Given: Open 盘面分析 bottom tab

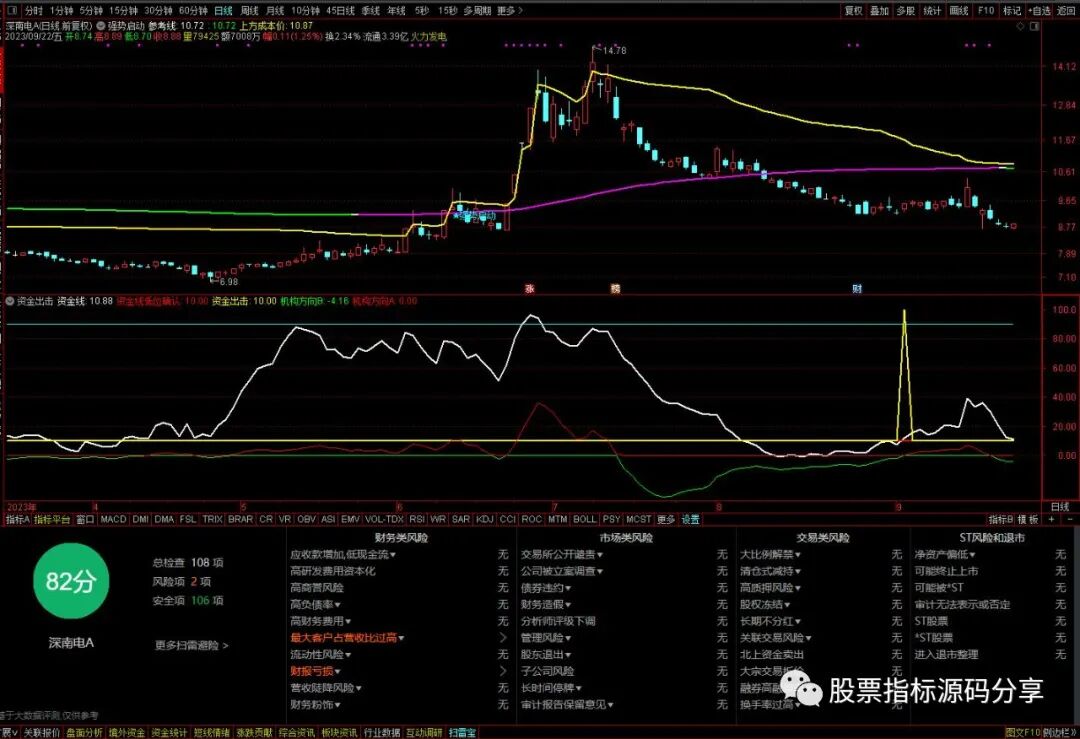Looking at the screenshot, I should pyautogui.click(x=84, y=733).
